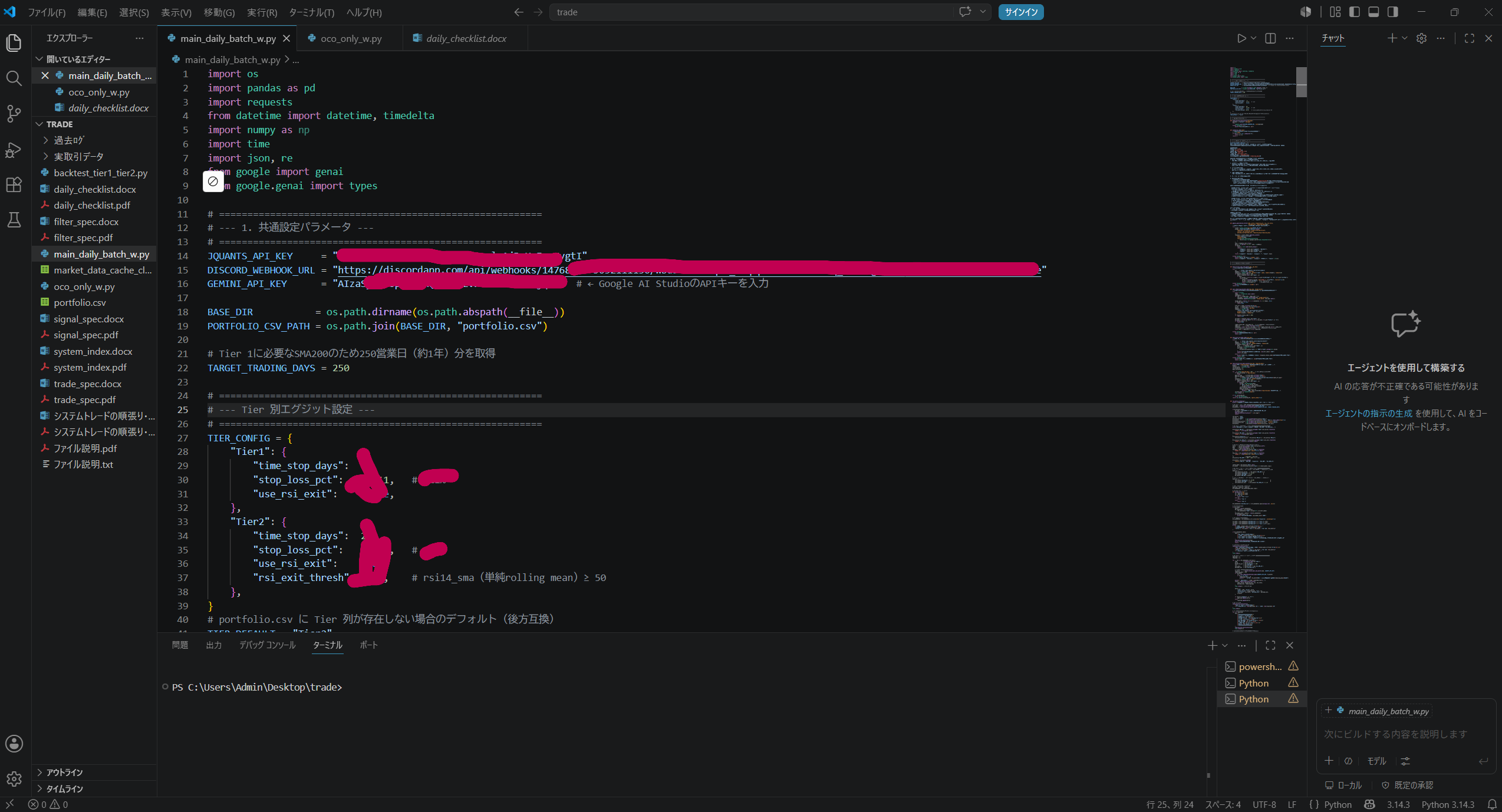Open editor more actions ellipsis
The image size is (1502, 812).
[1290, 38]
